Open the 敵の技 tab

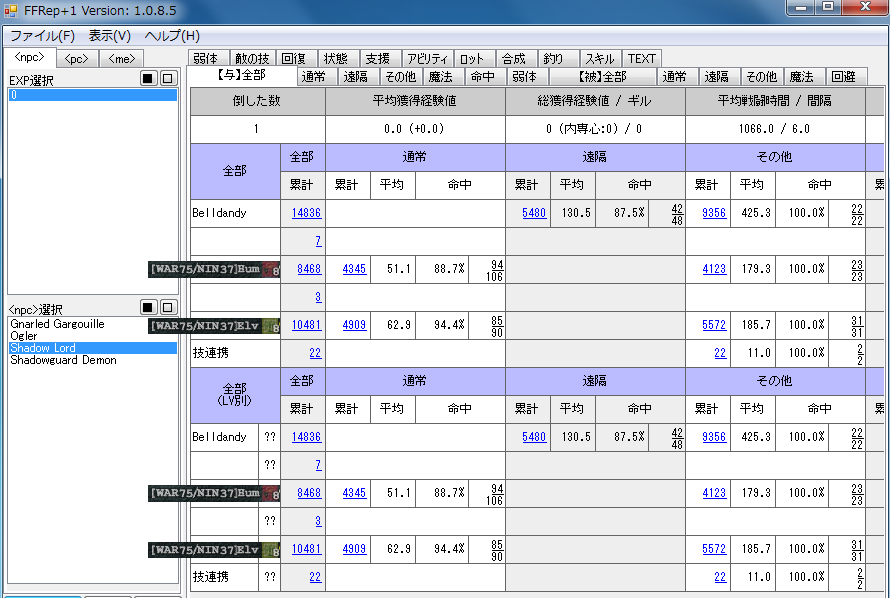[252, 59]
